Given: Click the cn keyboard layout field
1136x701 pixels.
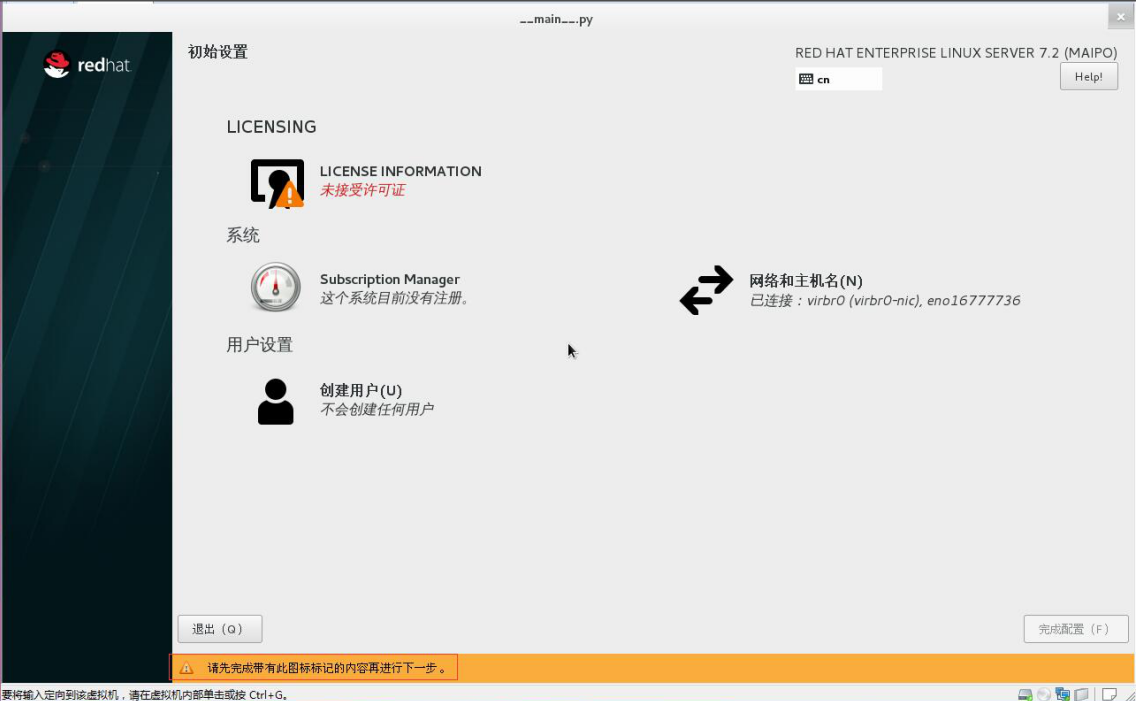Looking at the screenshot, I should tap(838, 79).
